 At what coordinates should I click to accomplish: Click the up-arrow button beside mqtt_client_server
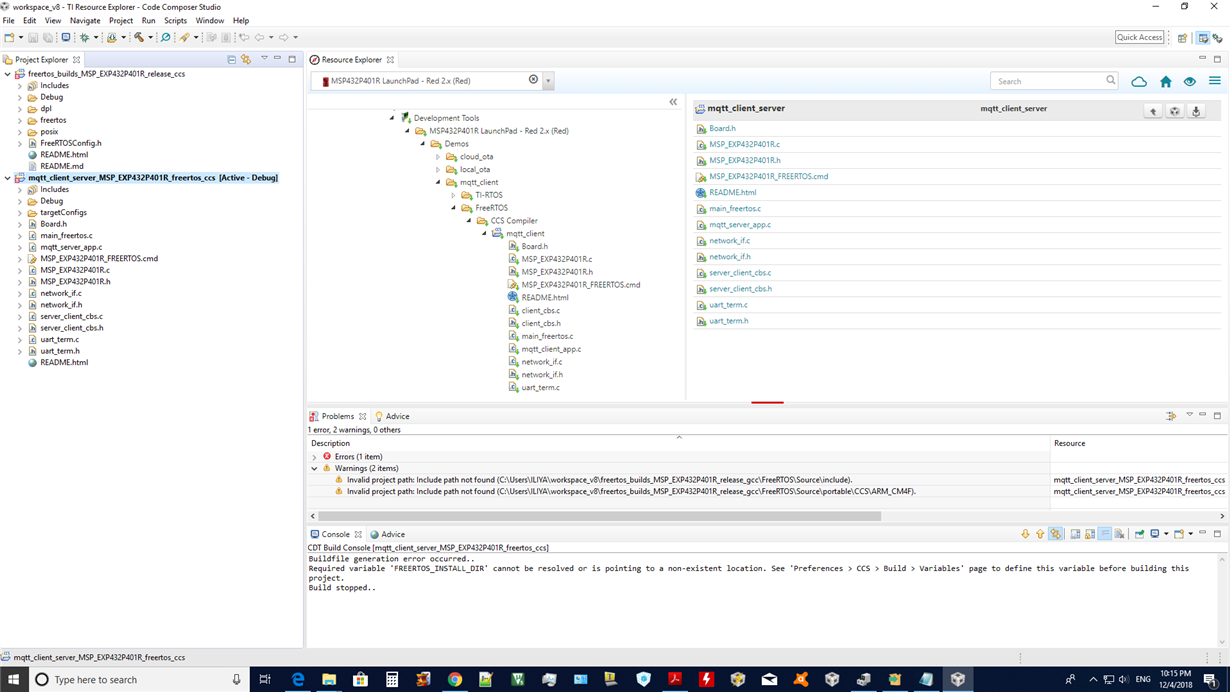coord(1153,111)
